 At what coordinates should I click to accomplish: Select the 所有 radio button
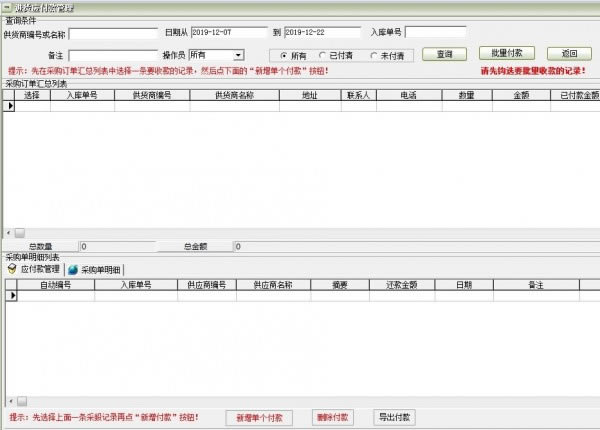(x=284, y=55)
